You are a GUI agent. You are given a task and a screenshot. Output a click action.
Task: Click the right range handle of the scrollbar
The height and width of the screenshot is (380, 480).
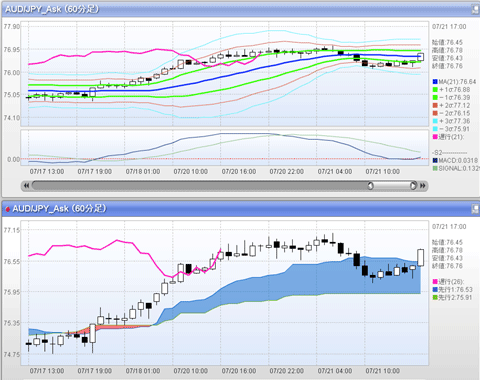(x=413, y=186)
